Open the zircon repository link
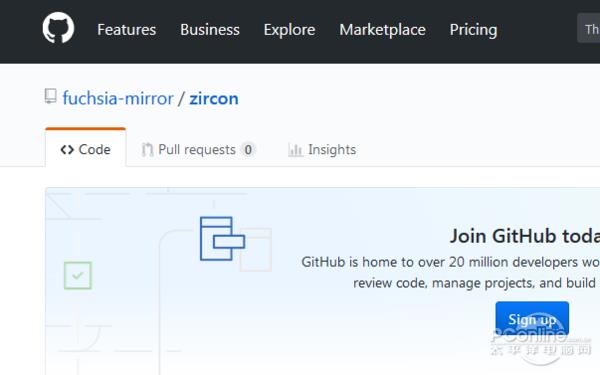This screenshot has height=375, width=600. (214, 98)
